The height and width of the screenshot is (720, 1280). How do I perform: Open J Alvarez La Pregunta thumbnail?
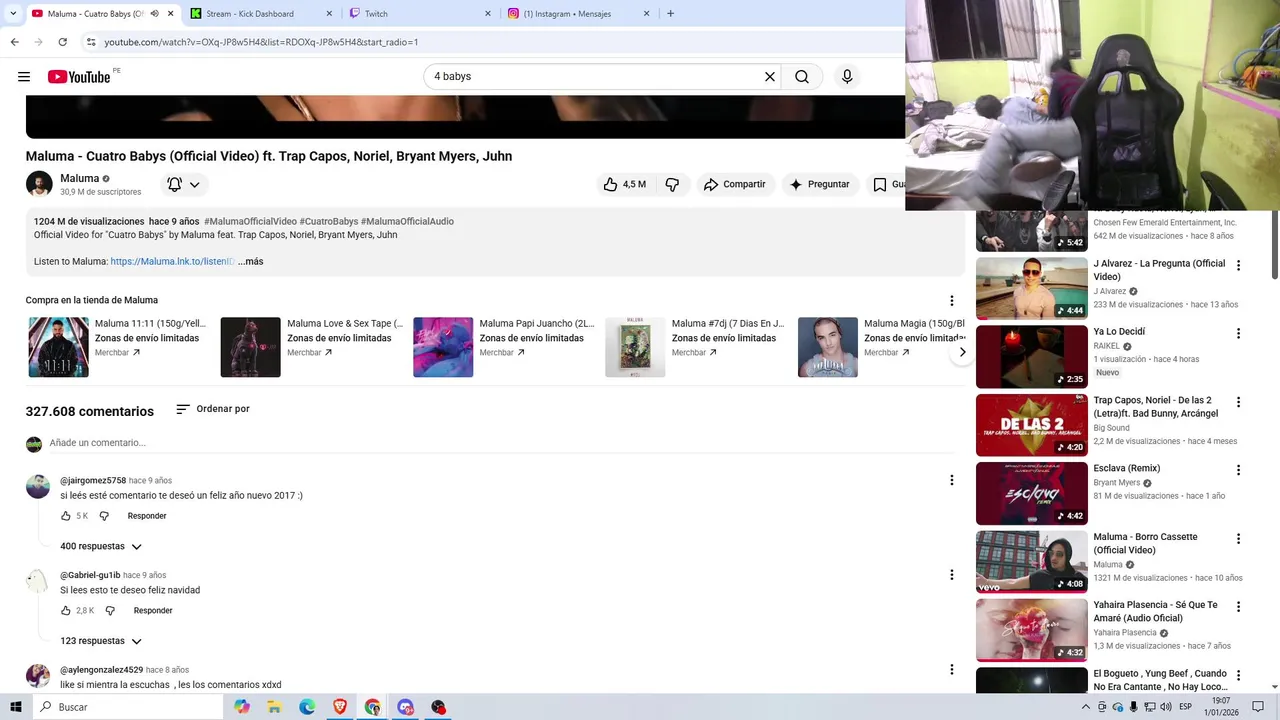point(1031,289)
